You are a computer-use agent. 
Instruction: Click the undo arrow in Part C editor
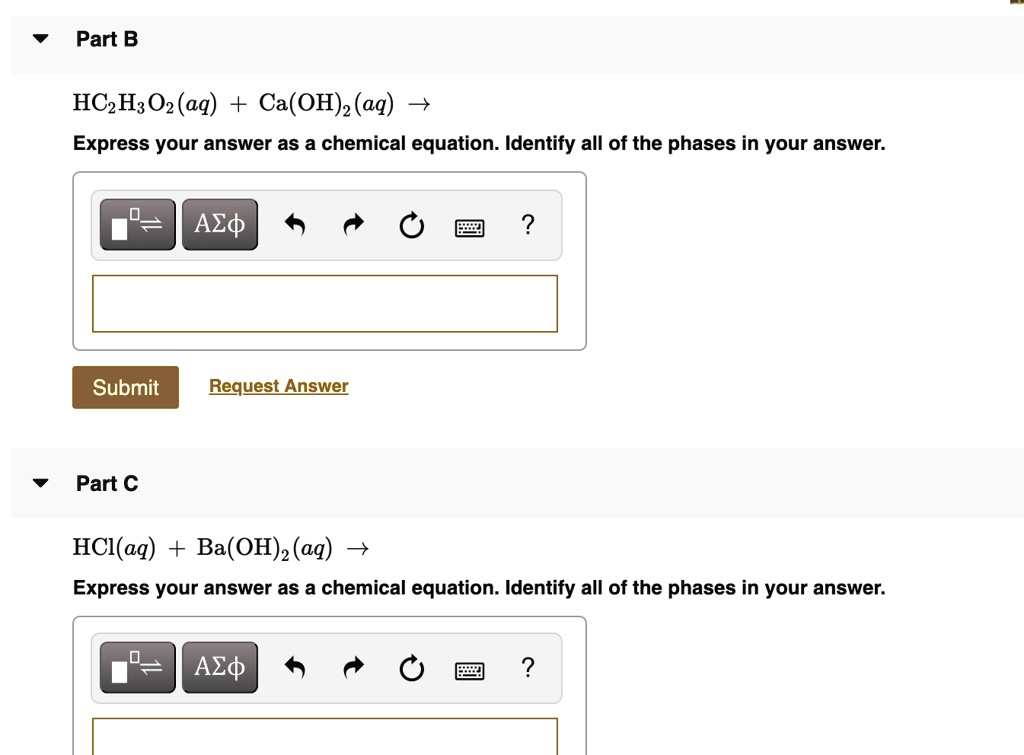tap(294, 667)
